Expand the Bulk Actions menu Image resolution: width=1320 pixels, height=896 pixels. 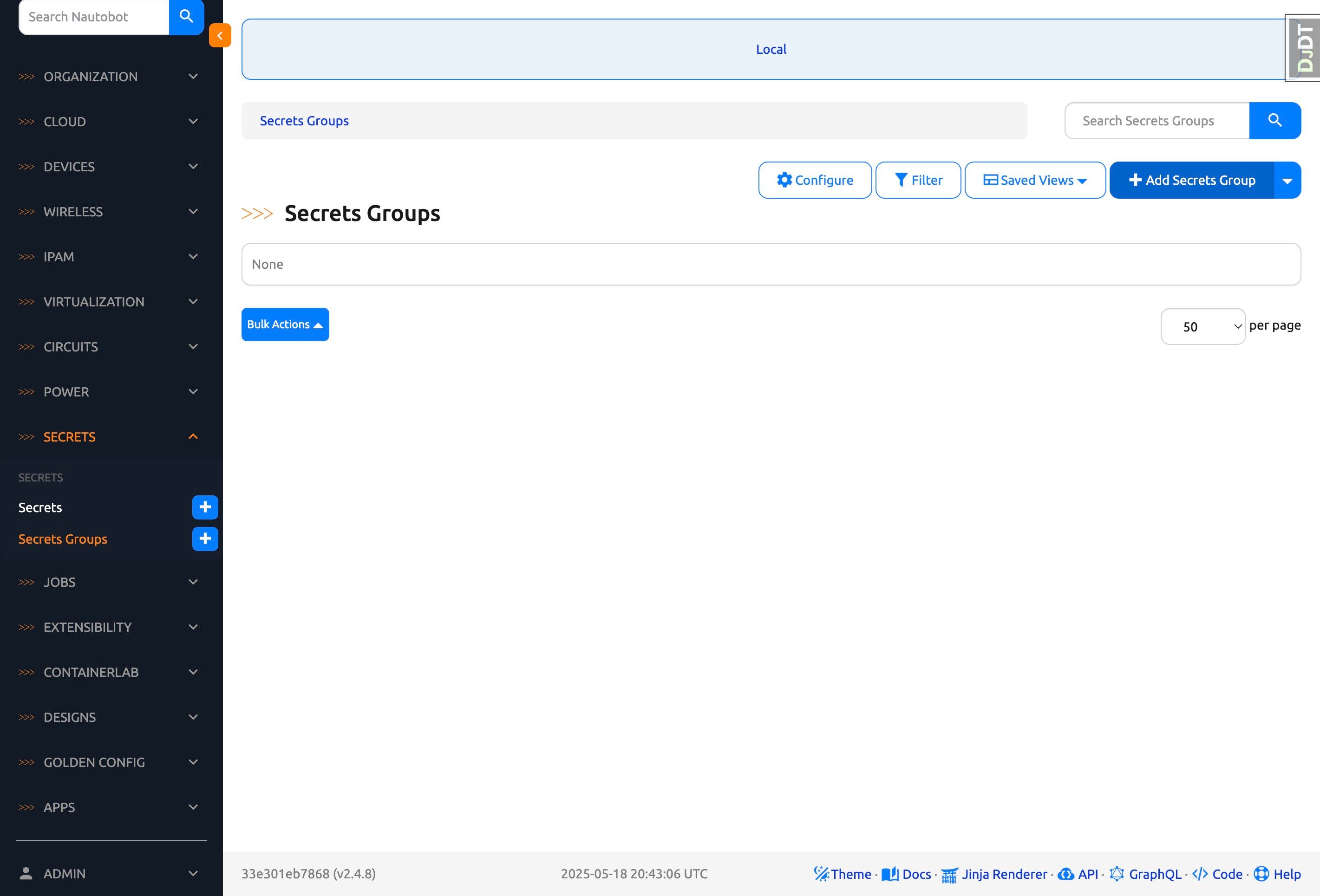tap(285, 324)
